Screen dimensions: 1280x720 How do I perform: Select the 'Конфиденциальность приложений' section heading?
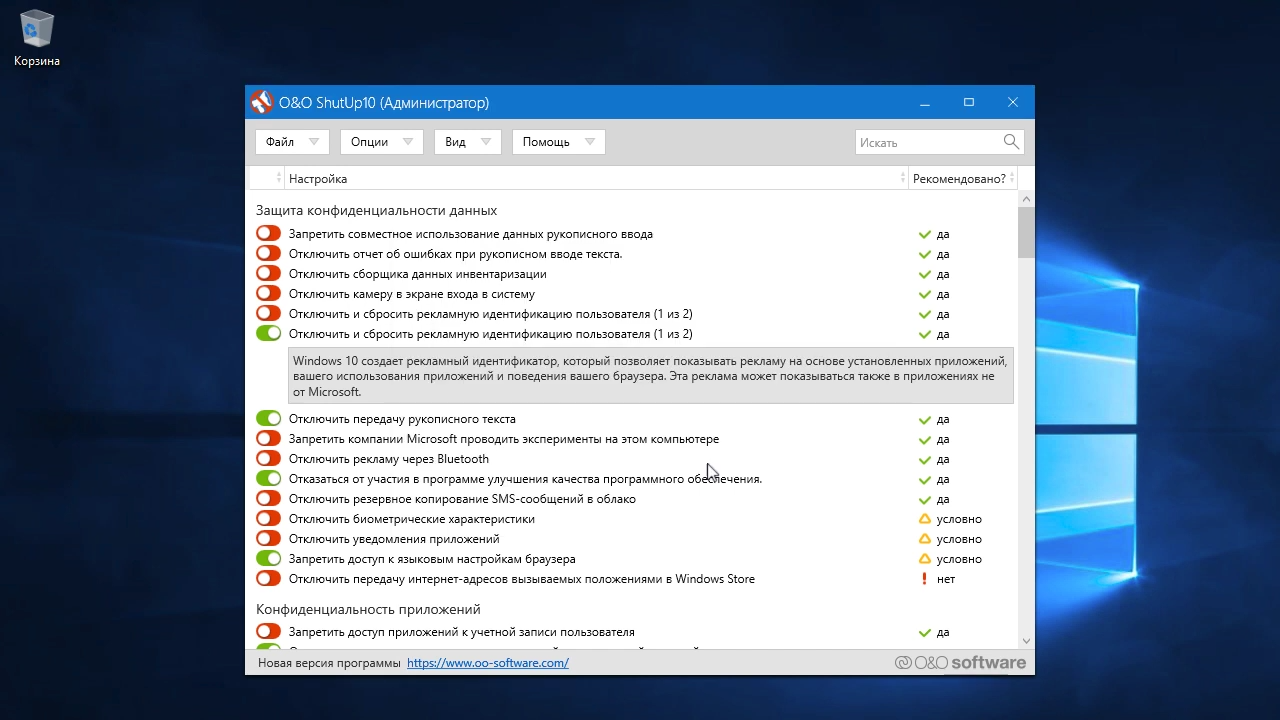point(368,609)
